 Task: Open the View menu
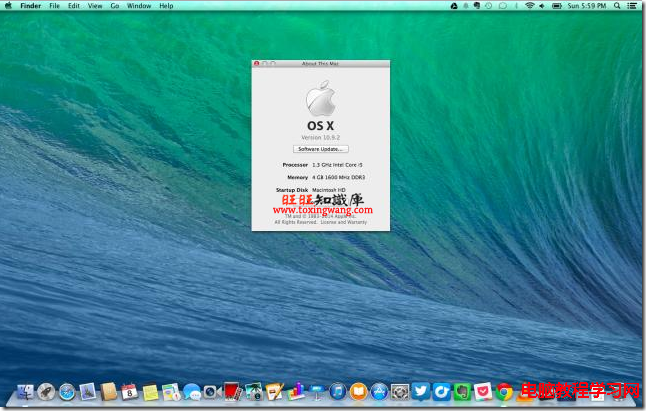(x=95, y=6)
